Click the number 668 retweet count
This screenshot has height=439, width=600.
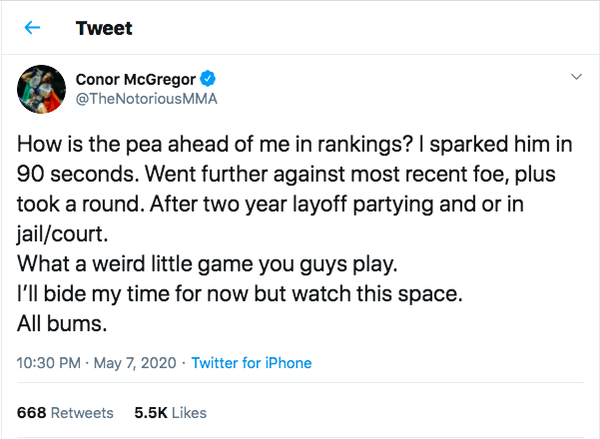coord(32,412)
